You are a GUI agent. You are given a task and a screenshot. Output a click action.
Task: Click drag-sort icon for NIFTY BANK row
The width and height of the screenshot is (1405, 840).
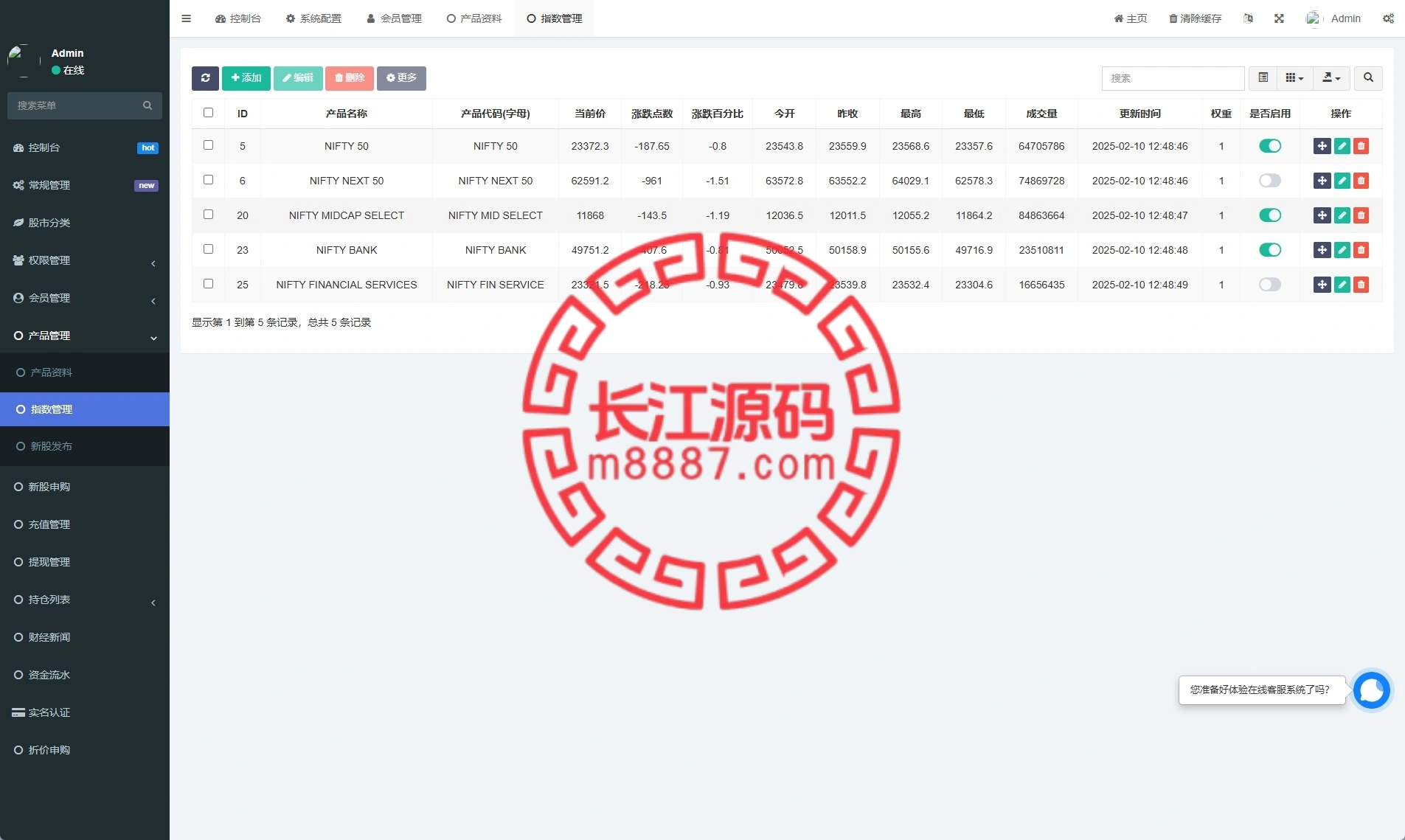click(x=1322, y=250)
